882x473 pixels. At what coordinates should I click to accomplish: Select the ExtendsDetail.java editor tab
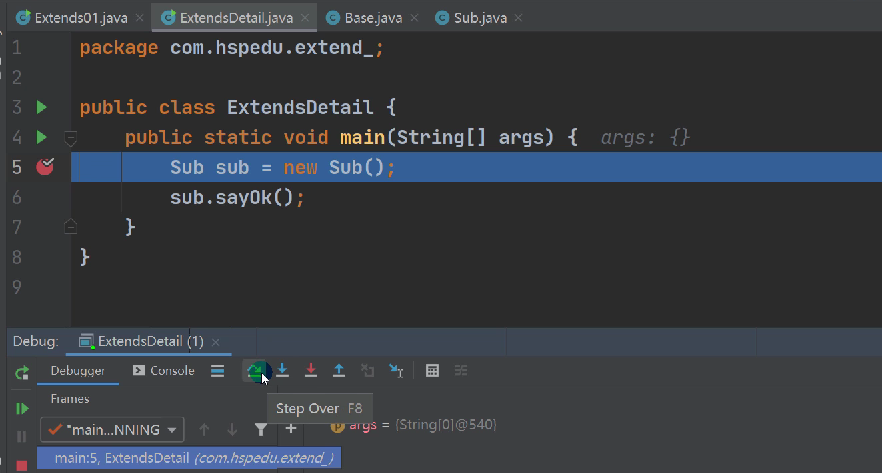[236, 18]
